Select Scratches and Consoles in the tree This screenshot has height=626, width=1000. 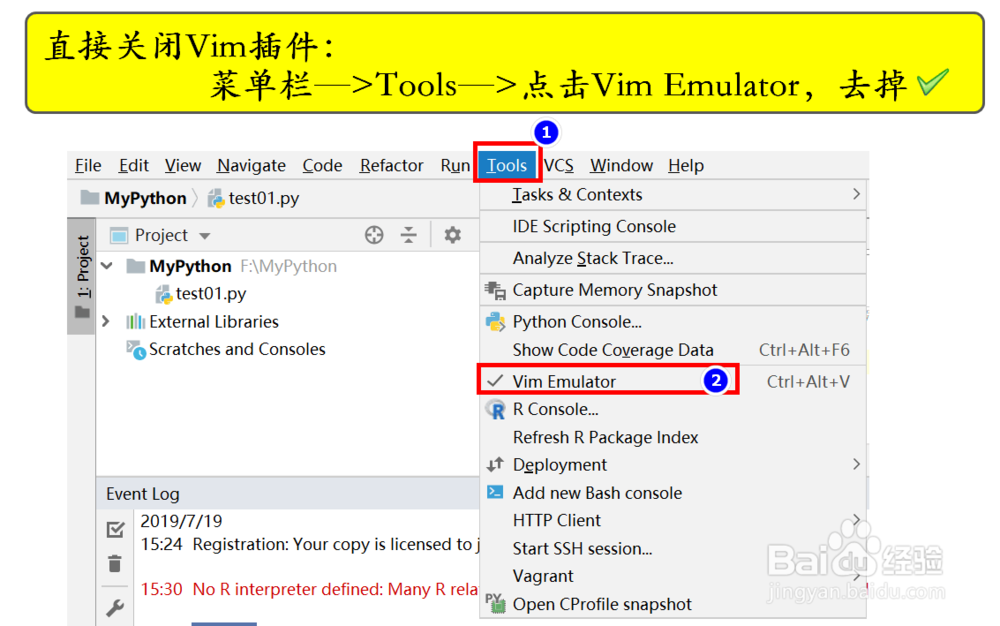[x=237, y=349]
